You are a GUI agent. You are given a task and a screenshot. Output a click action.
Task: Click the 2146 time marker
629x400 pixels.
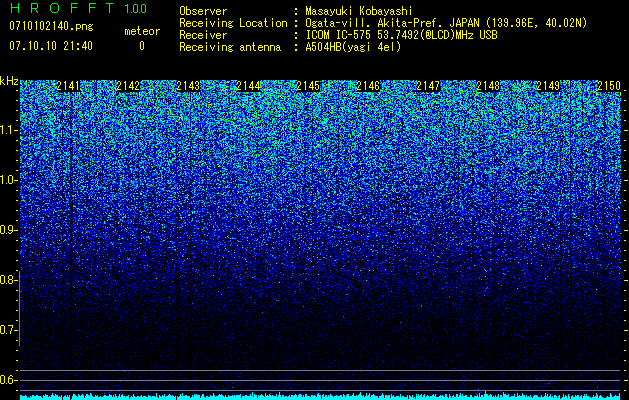coord(368,86)
